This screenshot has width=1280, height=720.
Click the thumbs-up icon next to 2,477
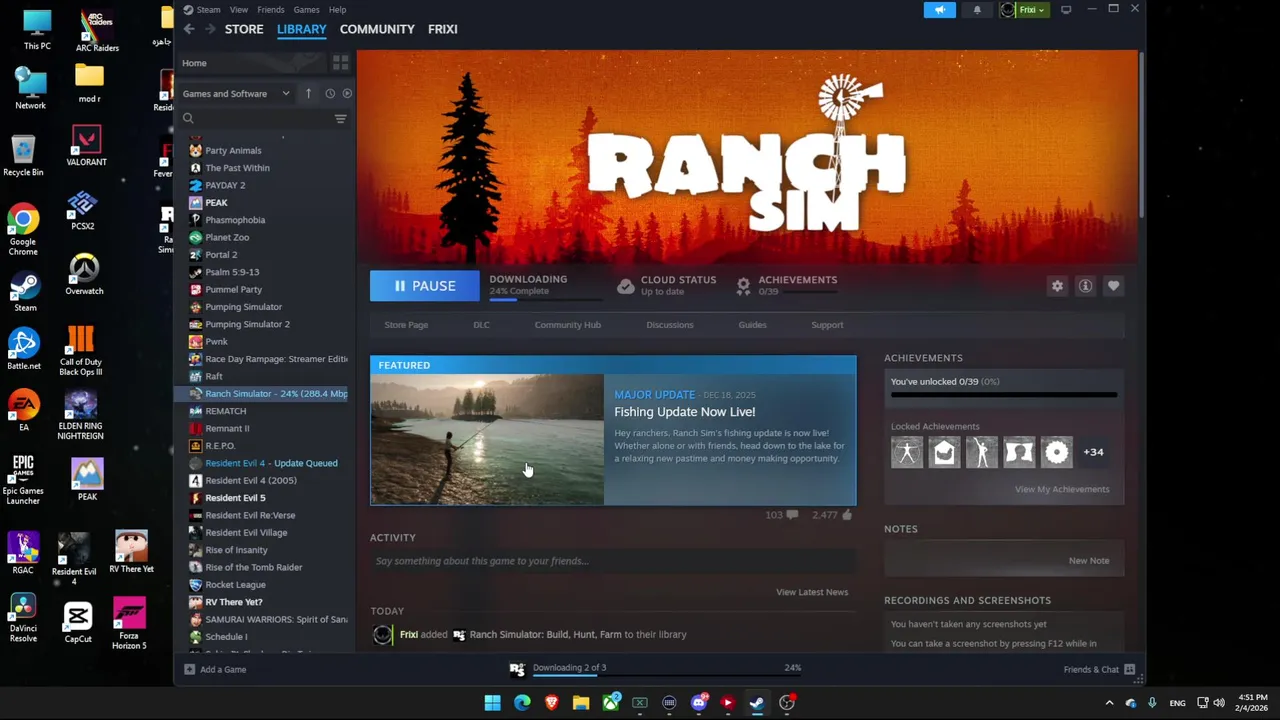(847, 515)
